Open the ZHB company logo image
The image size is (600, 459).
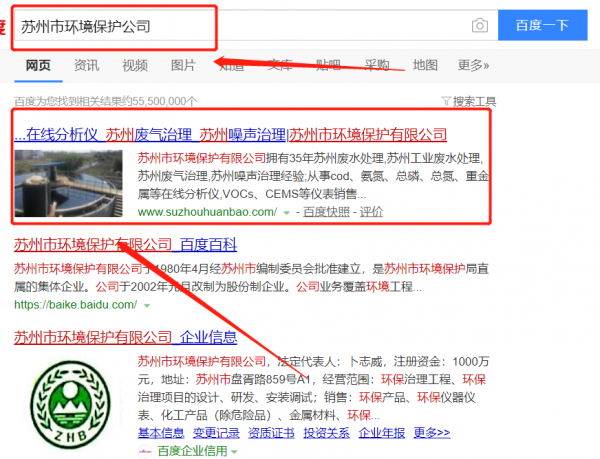coord(68,403)
